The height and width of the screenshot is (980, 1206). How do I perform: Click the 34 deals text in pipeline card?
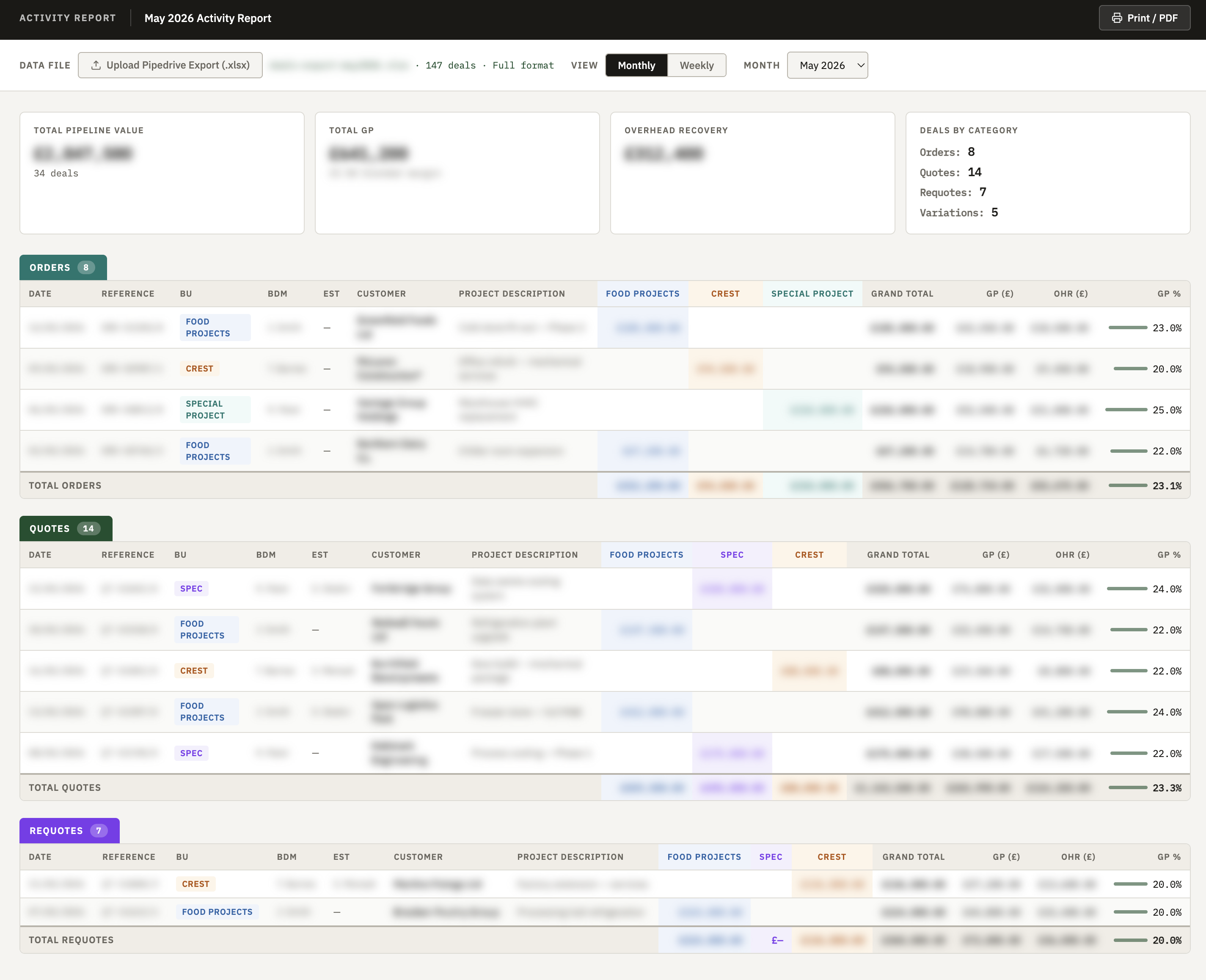pos(56,173)
